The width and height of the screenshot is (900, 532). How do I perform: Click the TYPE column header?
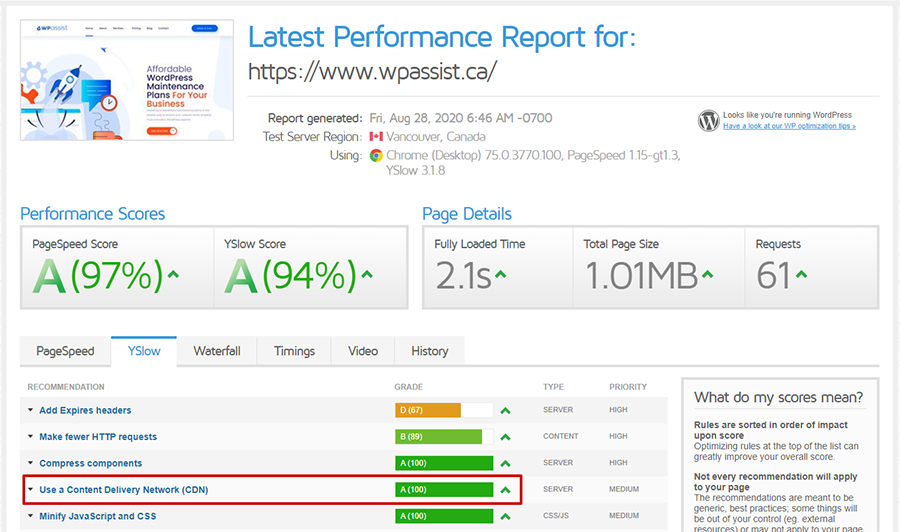click(x=553, y=387)
